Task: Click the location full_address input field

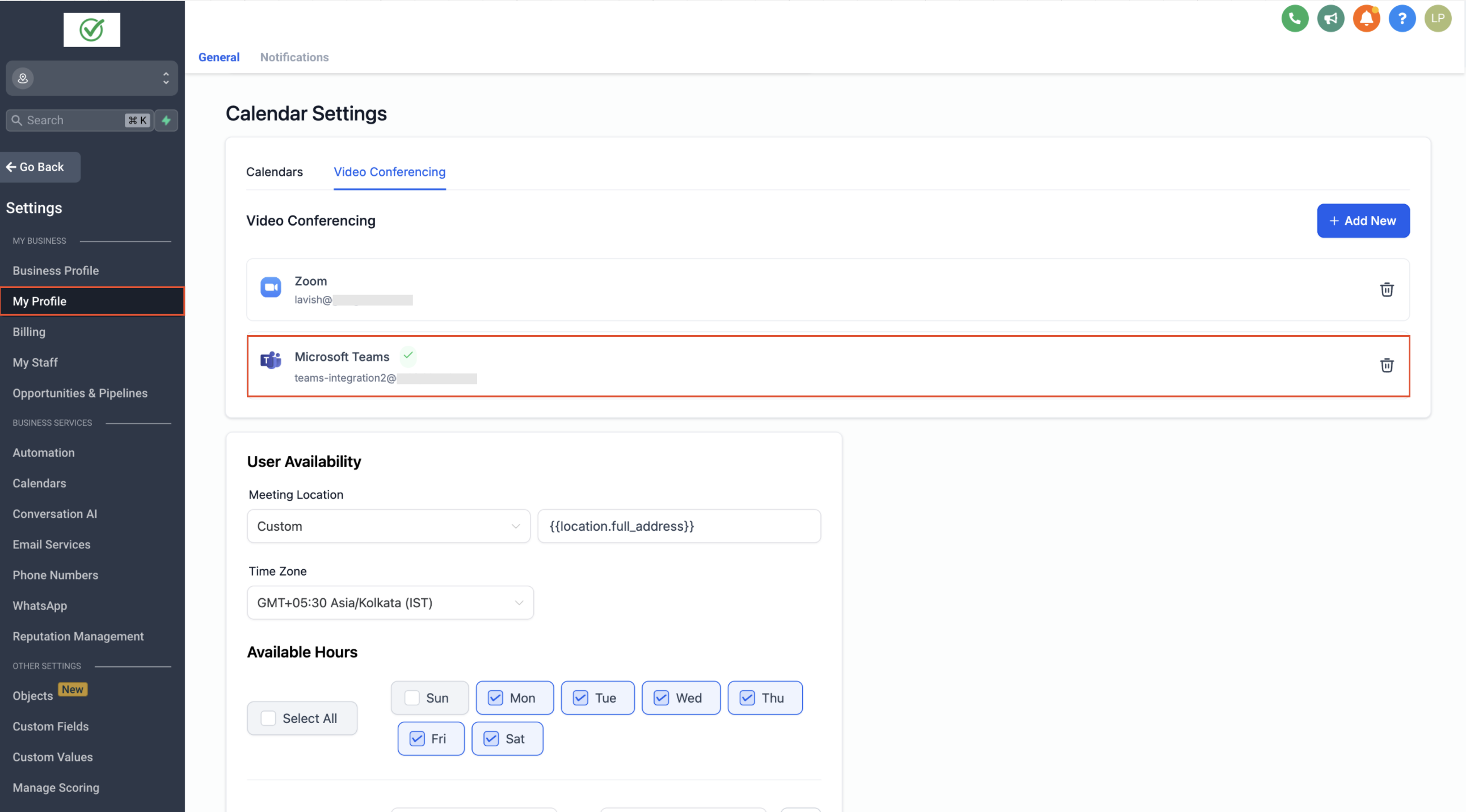Action: (x=679, y=526)
